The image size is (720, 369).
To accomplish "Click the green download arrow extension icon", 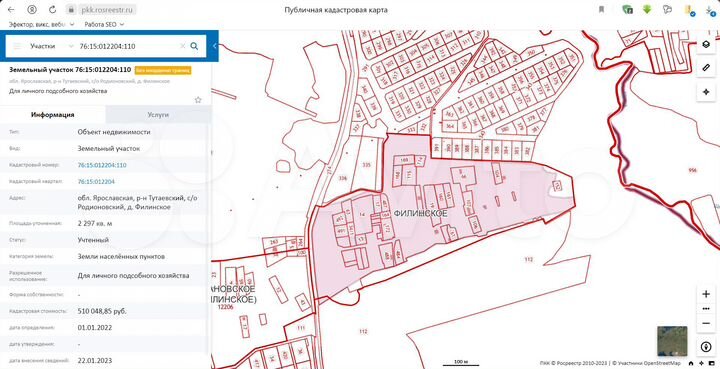I will coord(647,9).
